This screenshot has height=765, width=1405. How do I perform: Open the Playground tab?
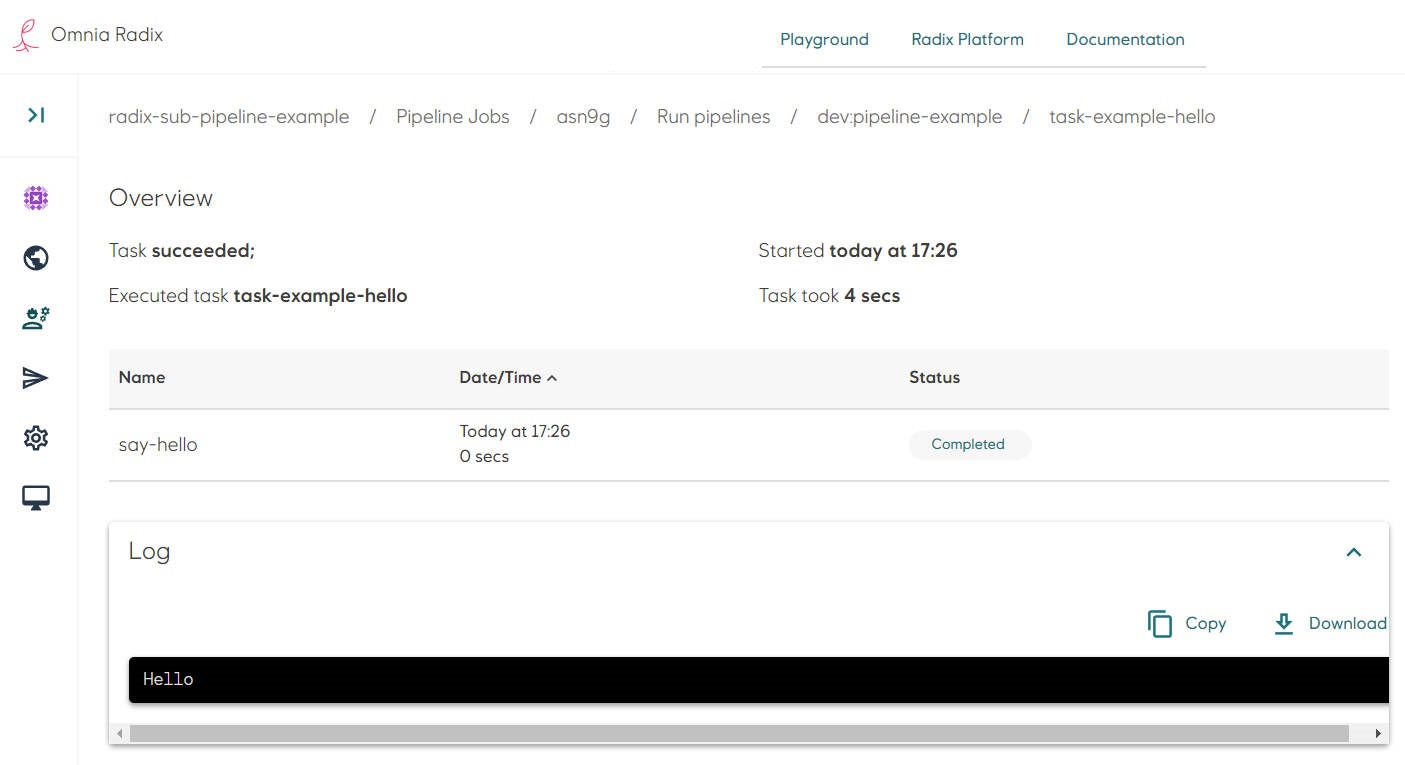824,40
